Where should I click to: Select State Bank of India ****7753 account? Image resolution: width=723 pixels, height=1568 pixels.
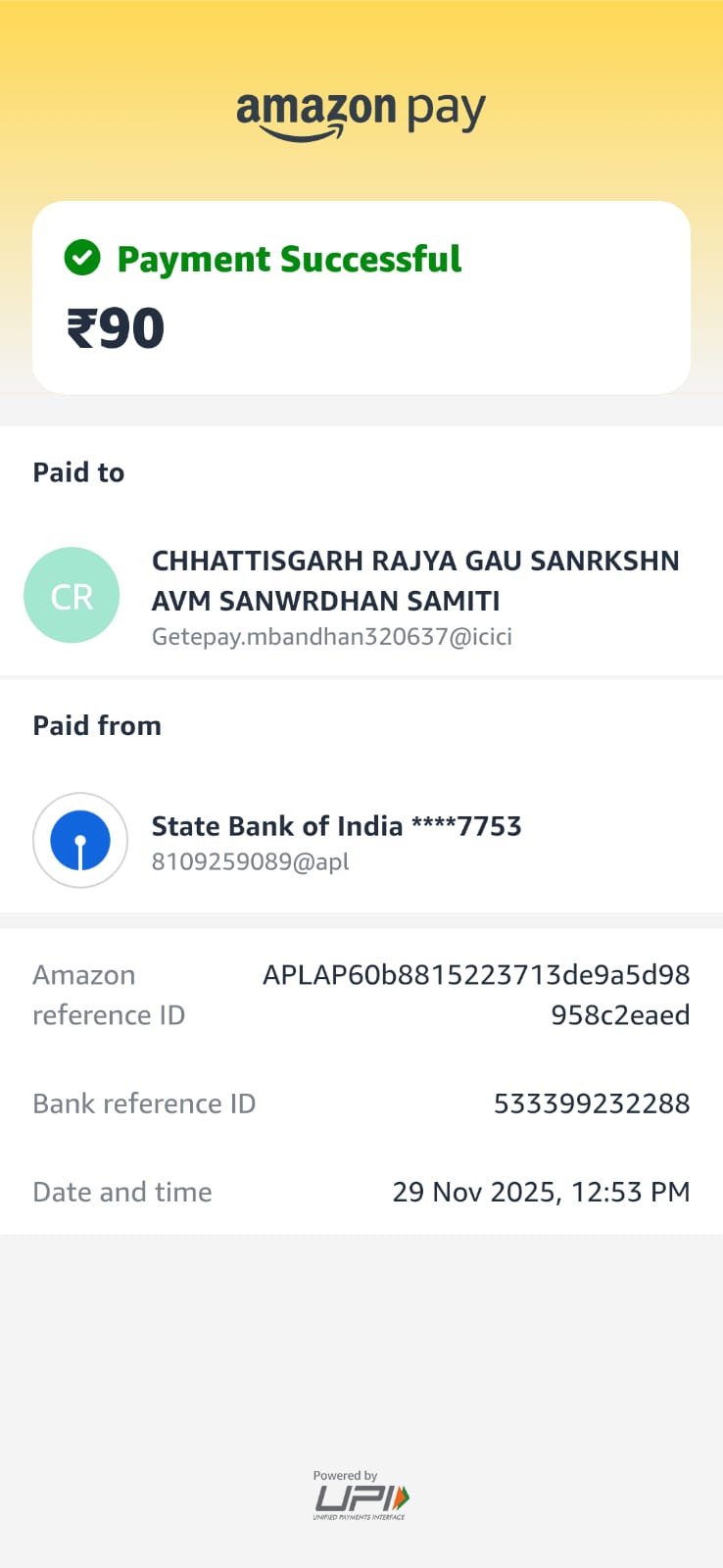click(x=336, y=826)
